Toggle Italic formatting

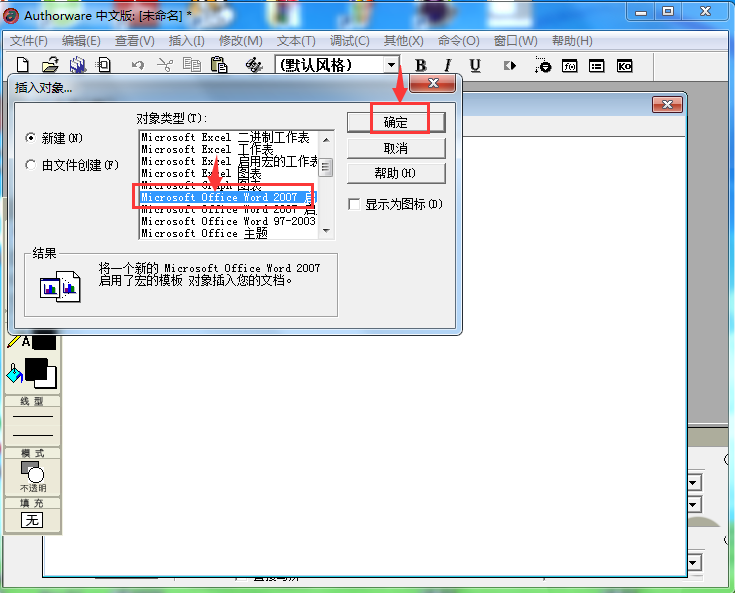click(448, 66)
